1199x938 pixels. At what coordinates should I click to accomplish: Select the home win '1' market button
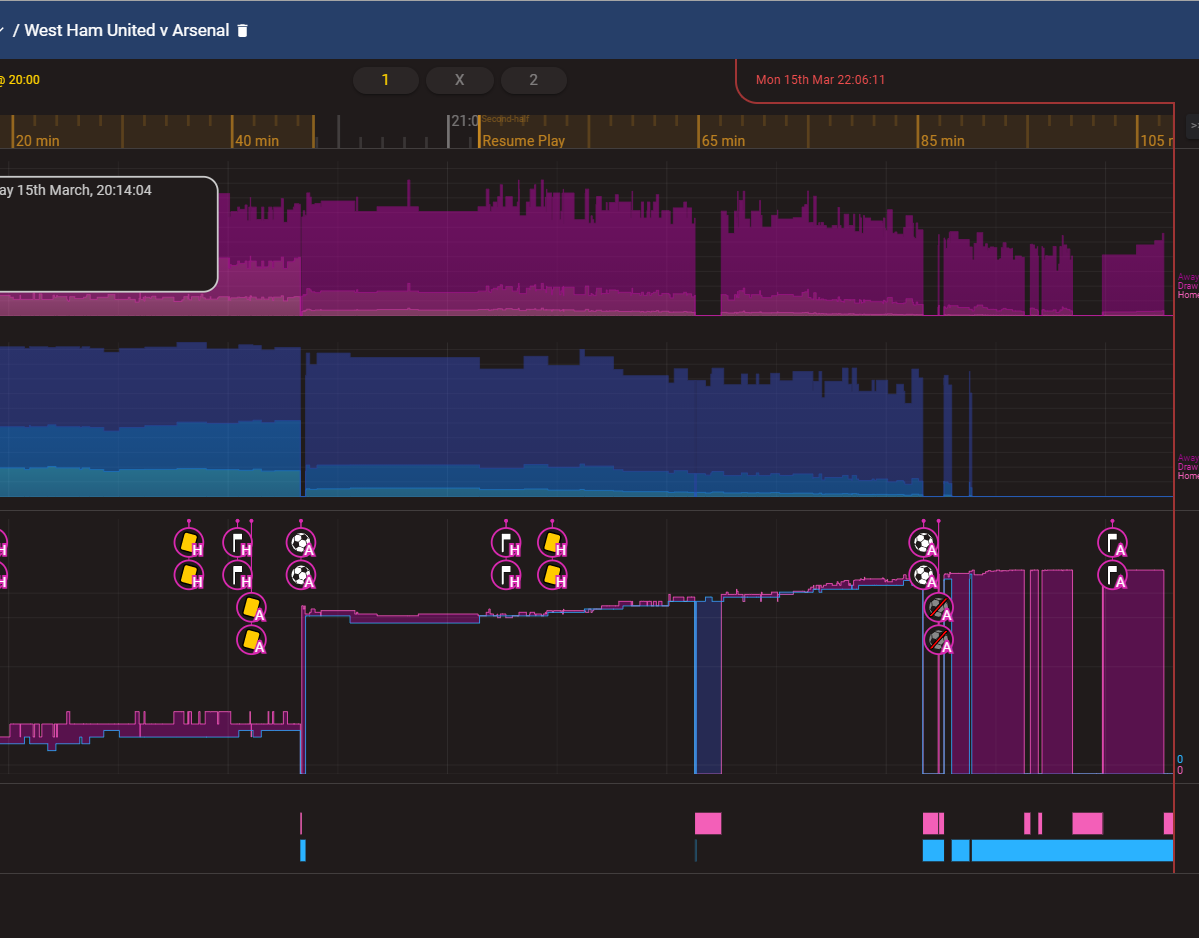click(385, 80)
